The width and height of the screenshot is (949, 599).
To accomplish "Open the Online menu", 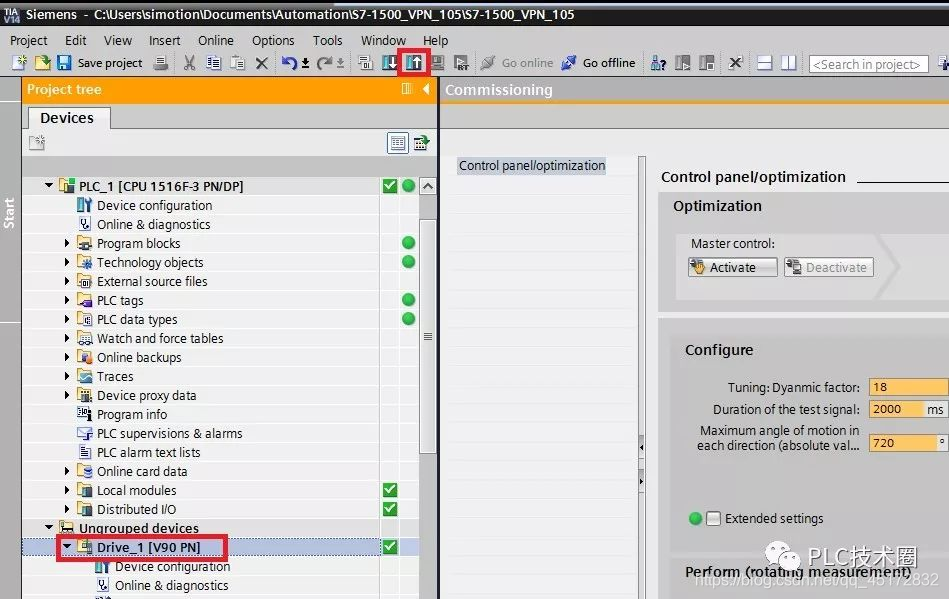I will point(215,41).
